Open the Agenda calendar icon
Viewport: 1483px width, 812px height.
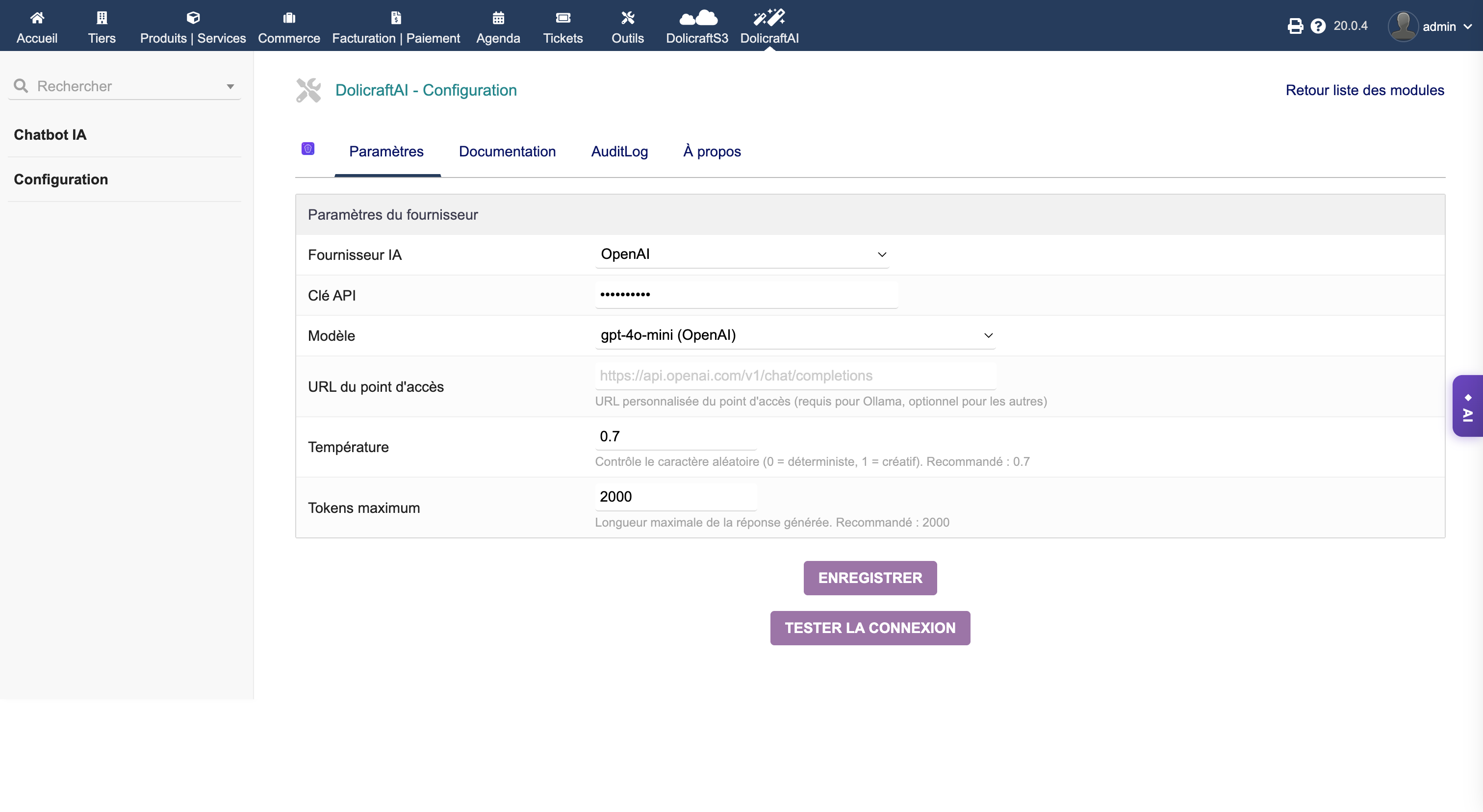pyautogui.click(x=498, y=18)
